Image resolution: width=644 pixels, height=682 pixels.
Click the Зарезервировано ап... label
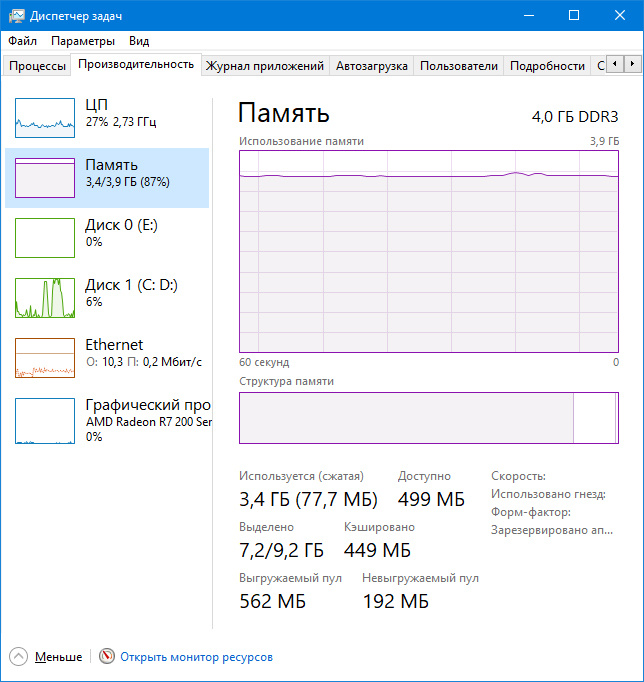(x=552, y=531)
